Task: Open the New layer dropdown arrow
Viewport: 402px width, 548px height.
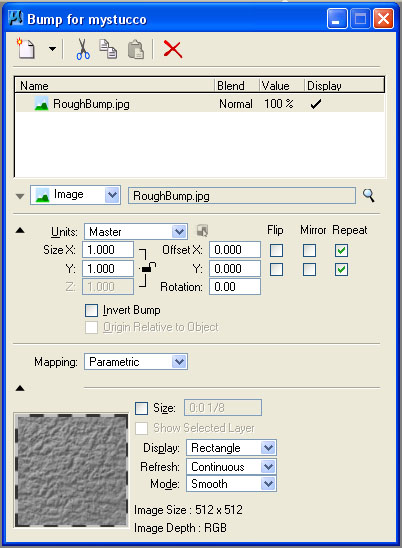Action: pos(52,49)
